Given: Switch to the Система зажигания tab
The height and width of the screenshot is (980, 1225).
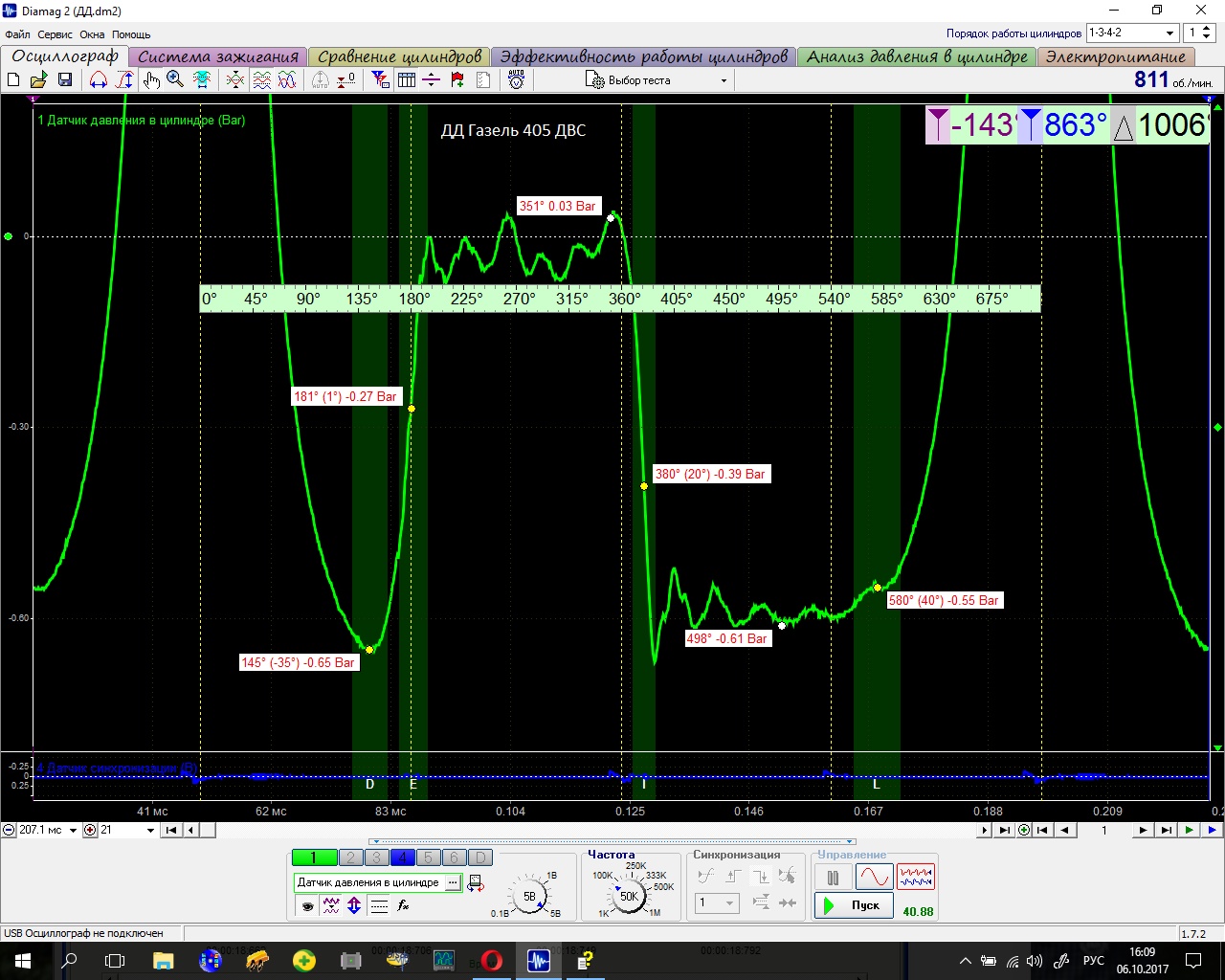Looking at the screenshot, I should coord(218,56).
